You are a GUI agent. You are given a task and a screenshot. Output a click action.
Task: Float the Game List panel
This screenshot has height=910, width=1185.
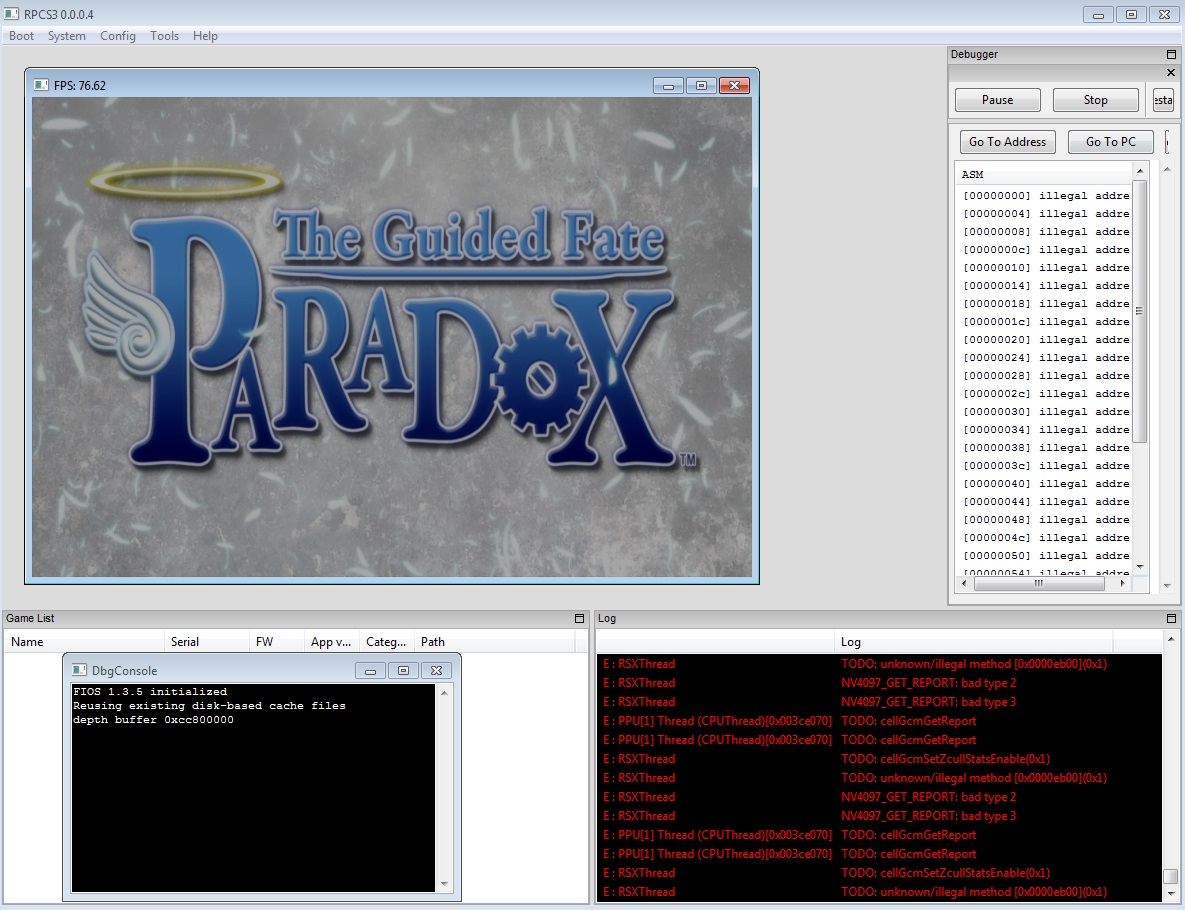point(580,618)
